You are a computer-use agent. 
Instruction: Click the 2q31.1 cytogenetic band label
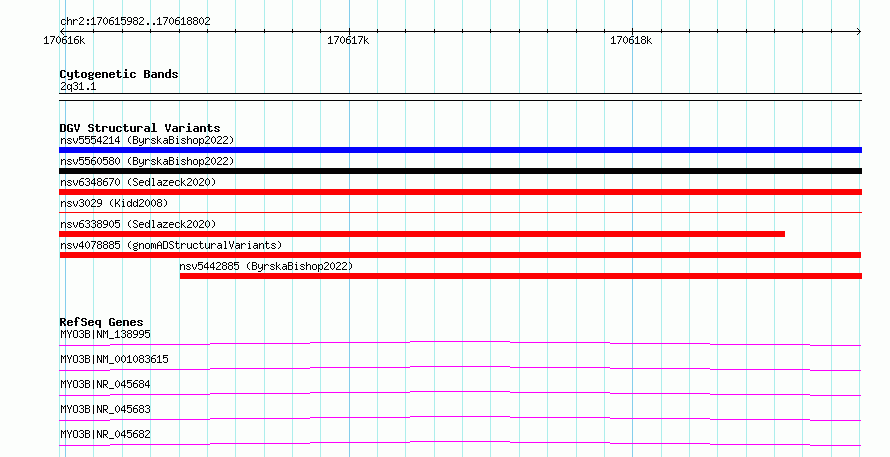point(78,86)
